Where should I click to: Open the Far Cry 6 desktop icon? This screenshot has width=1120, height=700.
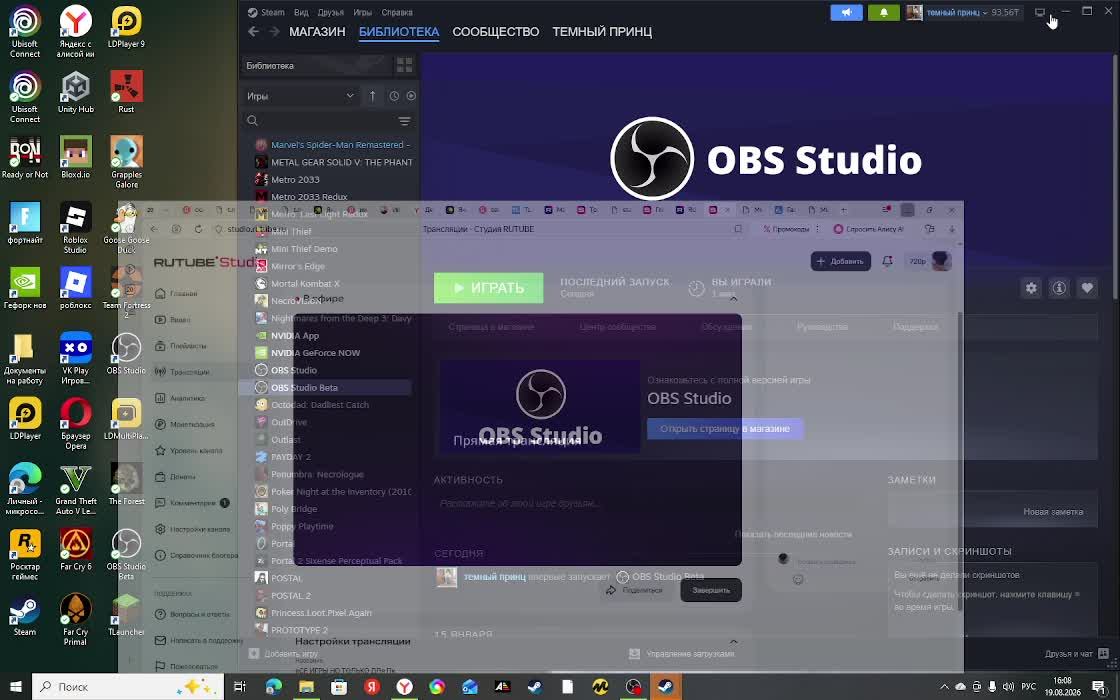coord(76,550)
